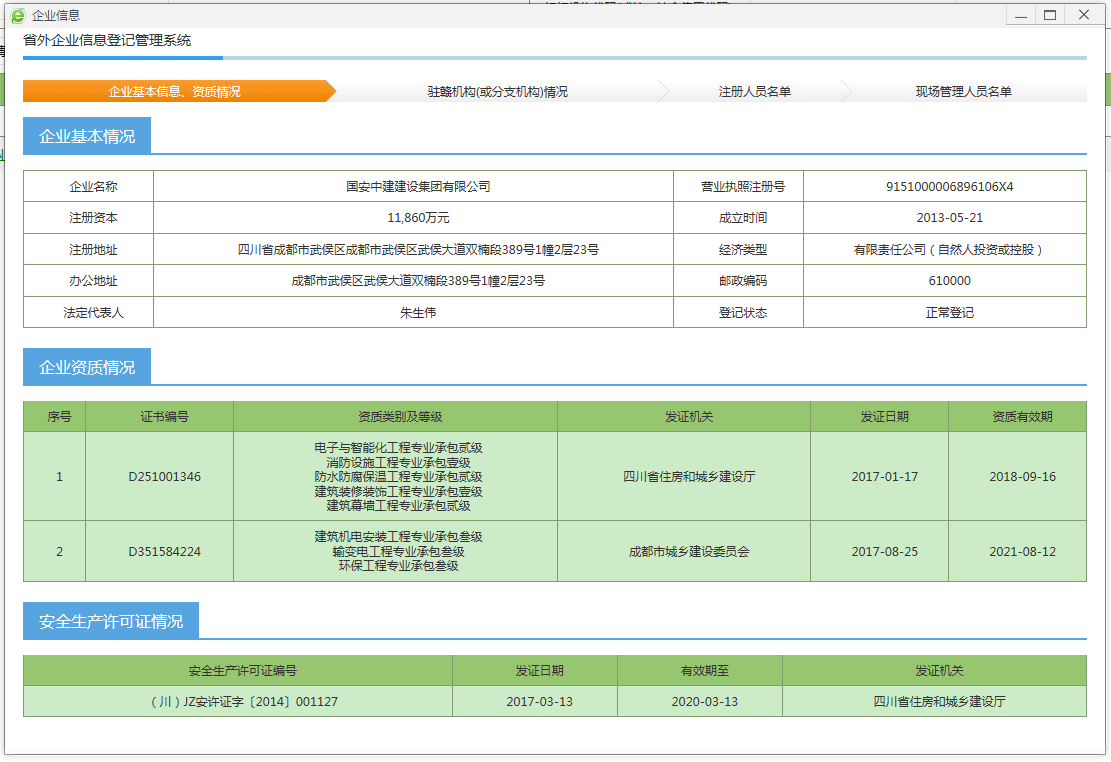Click the 成都市城乡建设委员会 issuing authority cell
This screenshot has width=1111, height=762.
click(x=688, y=551)
